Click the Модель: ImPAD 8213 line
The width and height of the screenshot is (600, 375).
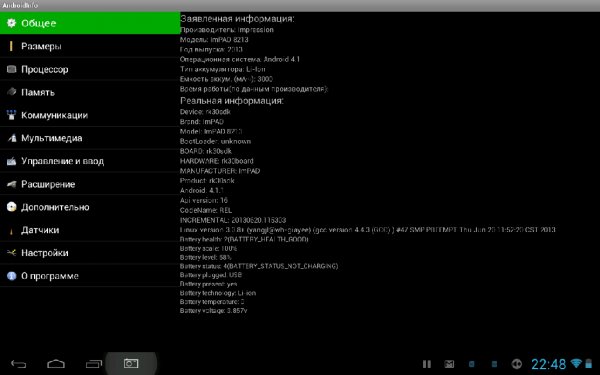click(214, 39)
